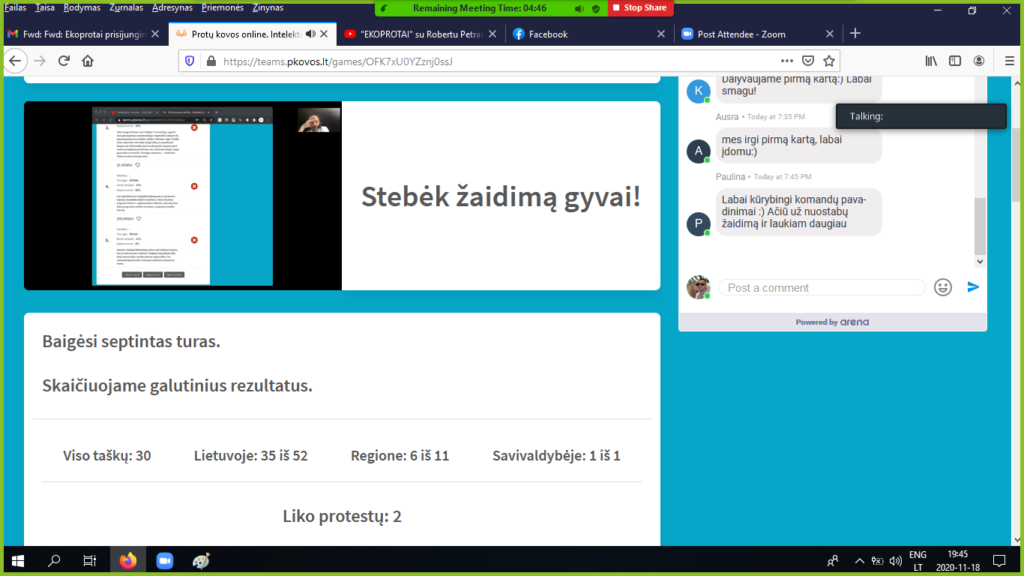Mute audio on the Protų kovos tab
Viewport: 1024px width, 576px height.
(x=310, y=34)
